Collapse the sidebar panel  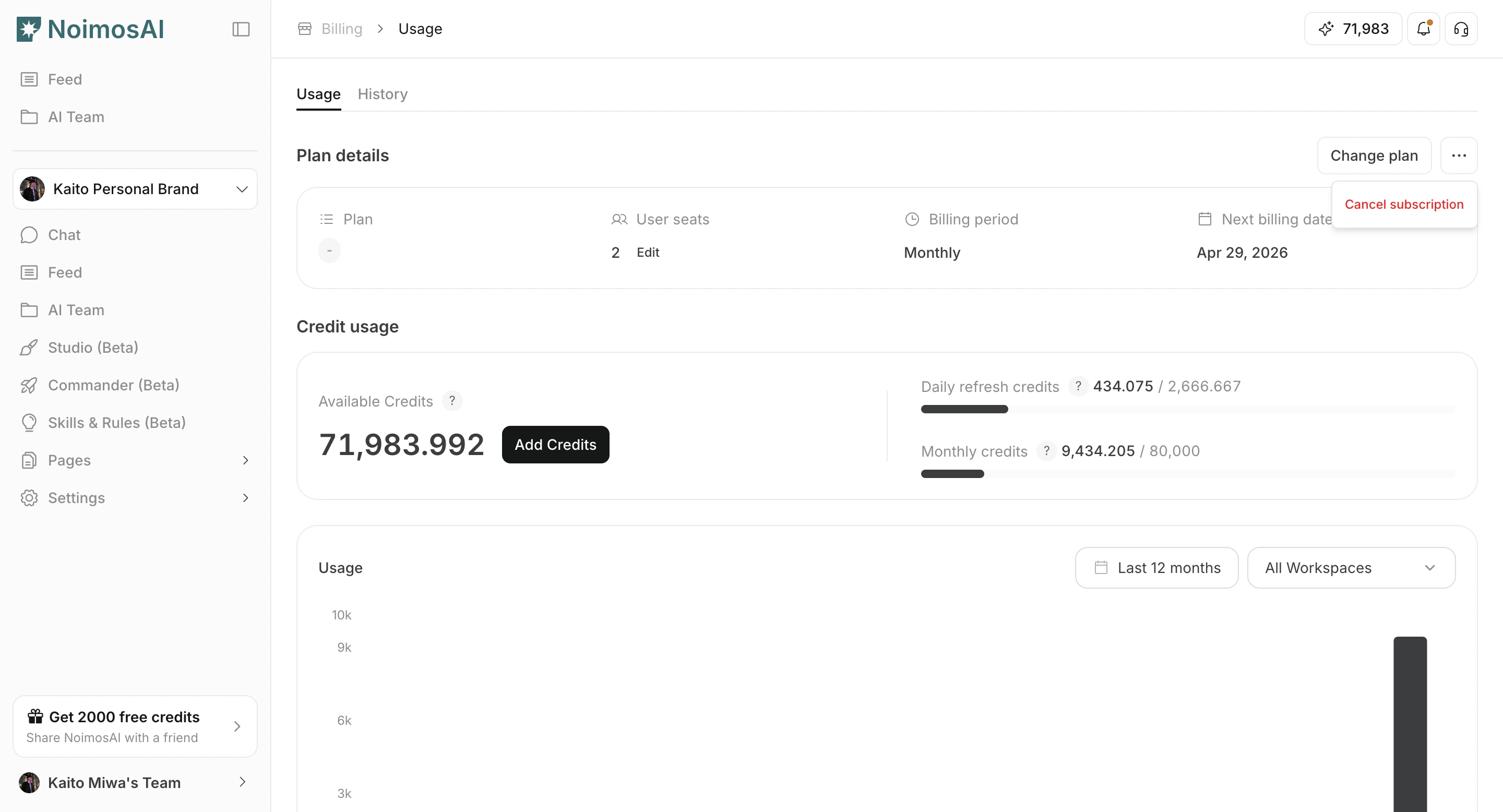pyautogui.click(x=241, y=29)
